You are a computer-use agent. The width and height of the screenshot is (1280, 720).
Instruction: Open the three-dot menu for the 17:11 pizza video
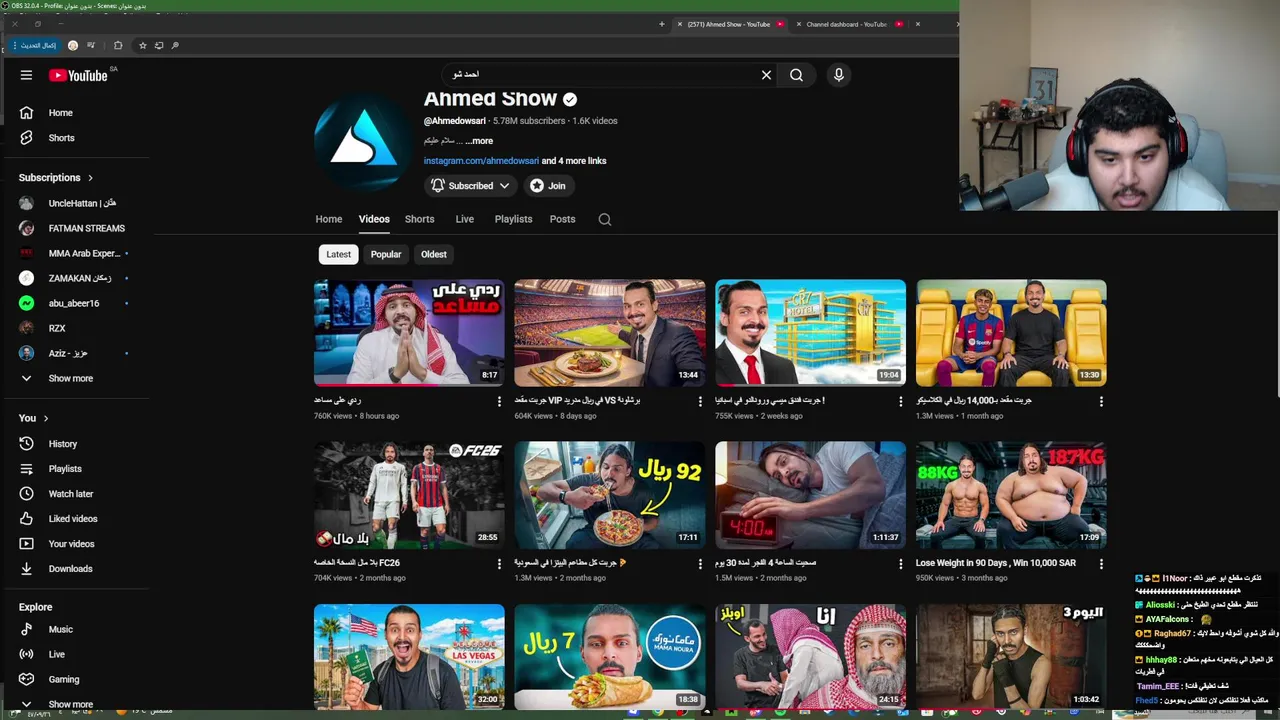point(700,564)
